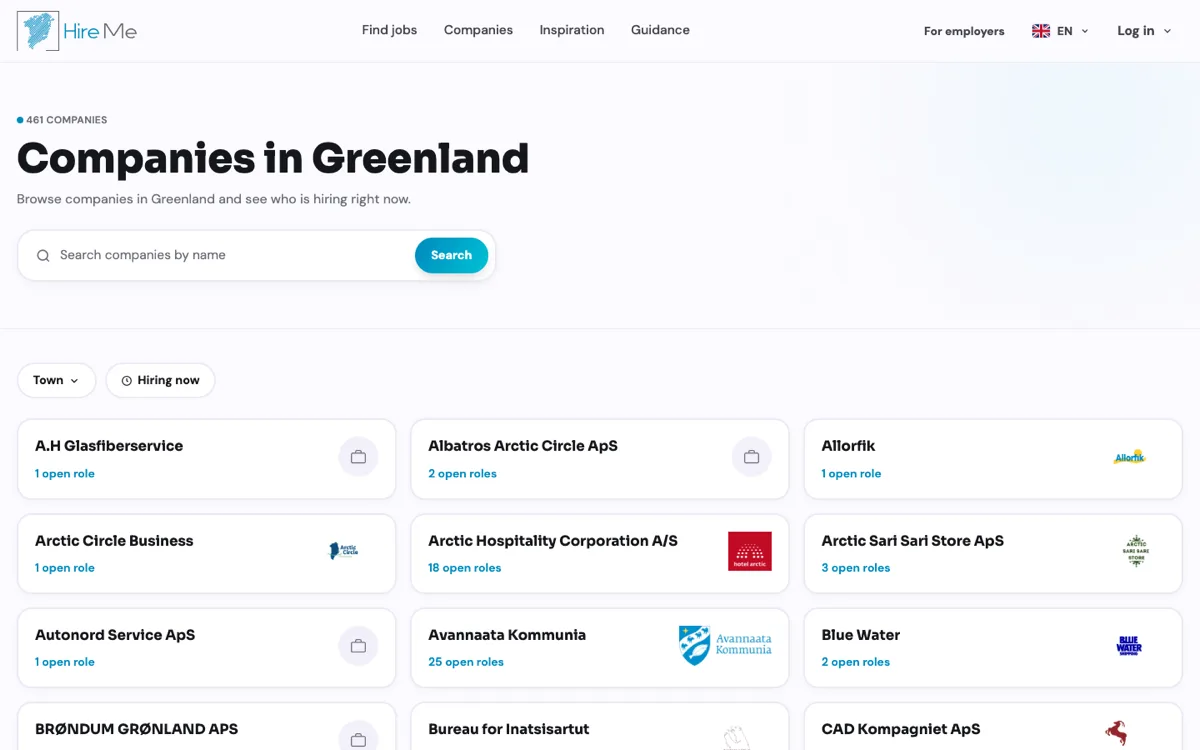Click Albatros Arctic Circle briefcase icon
This screenshot has width=1200, height=750.
751,458
